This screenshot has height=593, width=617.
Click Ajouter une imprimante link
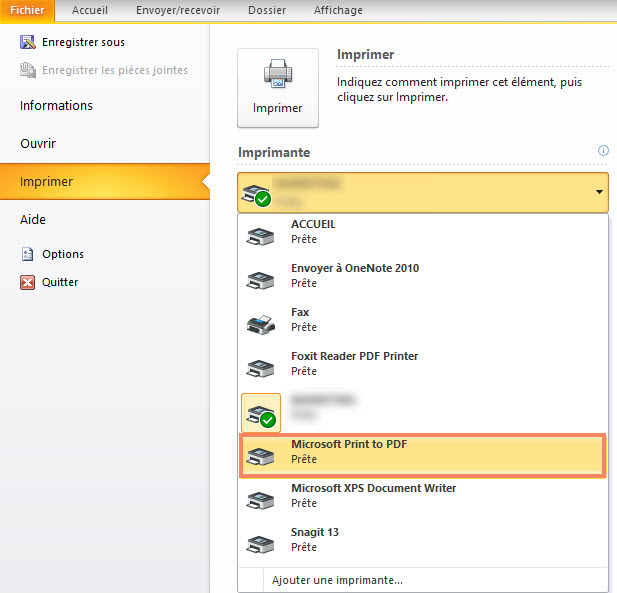[337, 580]
